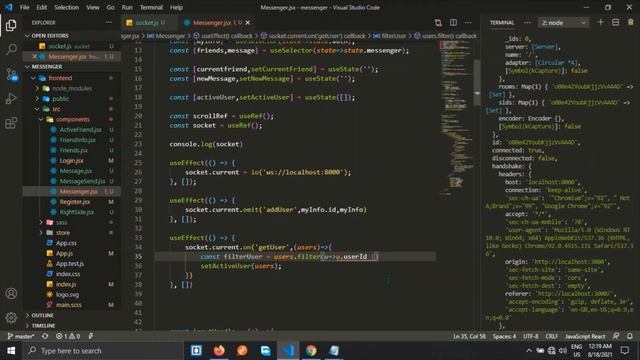Screen dimensions: 640x360
Task: Open notifications bell in status bar
Action: [x=630, y=336]
